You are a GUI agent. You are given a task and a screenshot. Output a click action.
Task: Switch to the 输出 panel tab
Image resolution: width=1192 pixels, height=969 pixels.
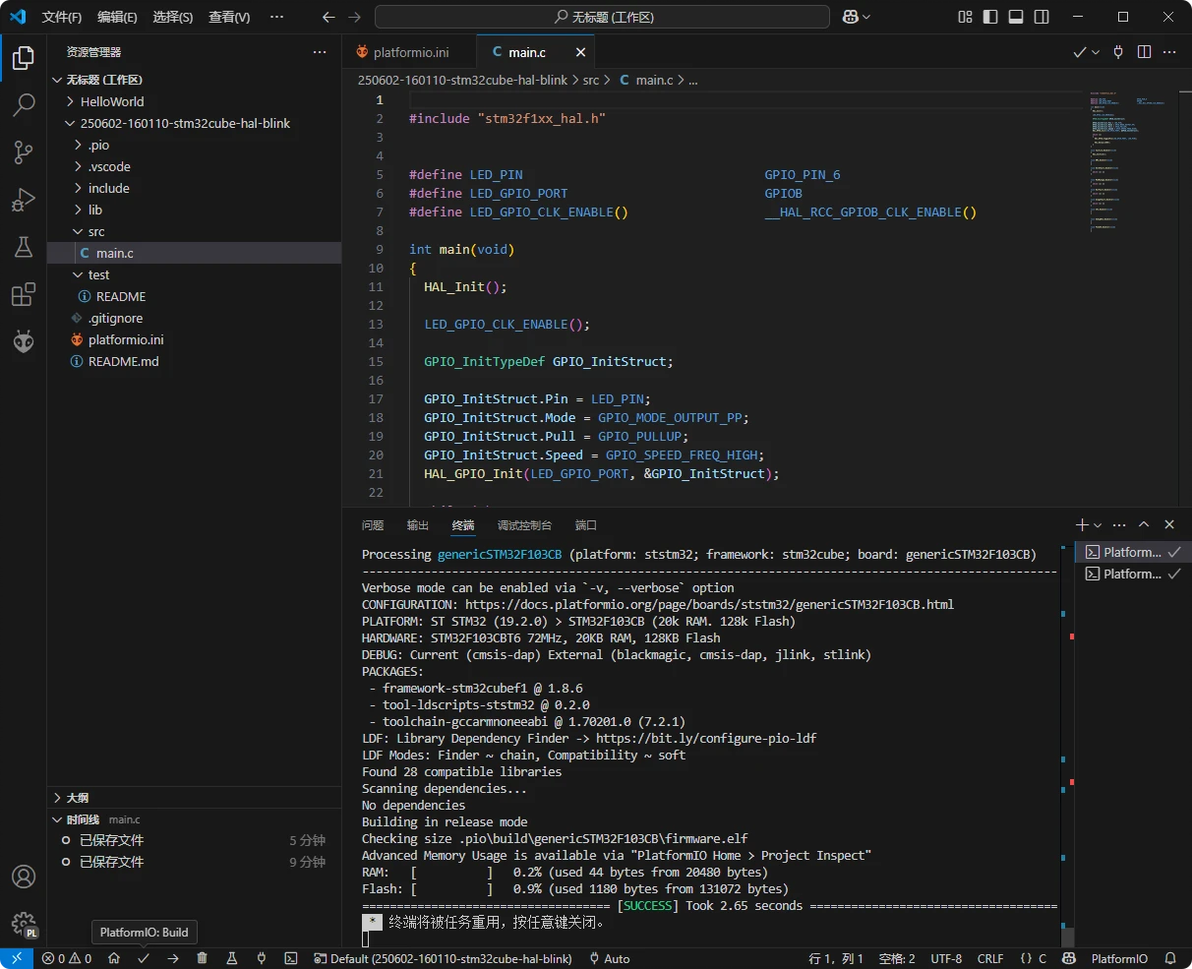(417, 525)
